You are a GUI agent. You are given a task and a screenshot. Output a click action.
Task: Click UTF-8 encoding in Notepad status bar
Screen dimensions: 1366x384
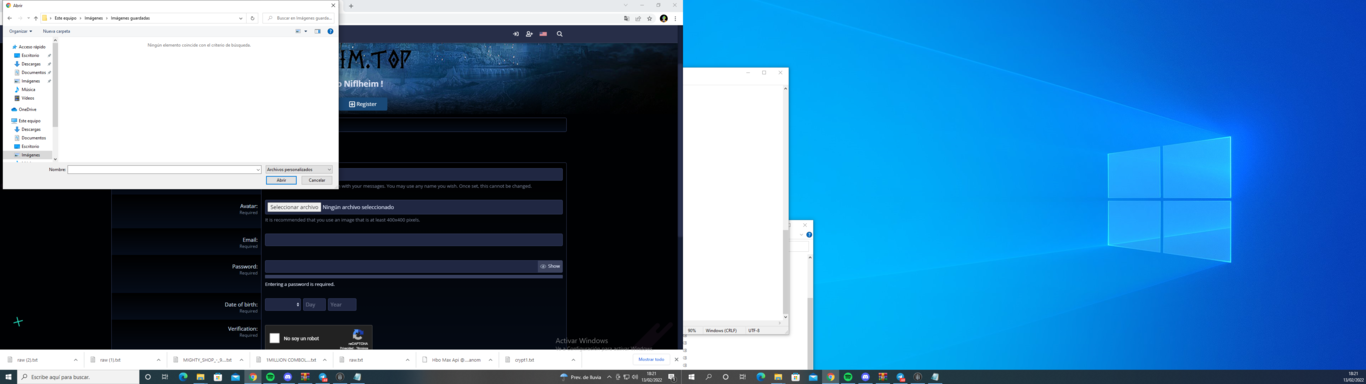[754, 330]
